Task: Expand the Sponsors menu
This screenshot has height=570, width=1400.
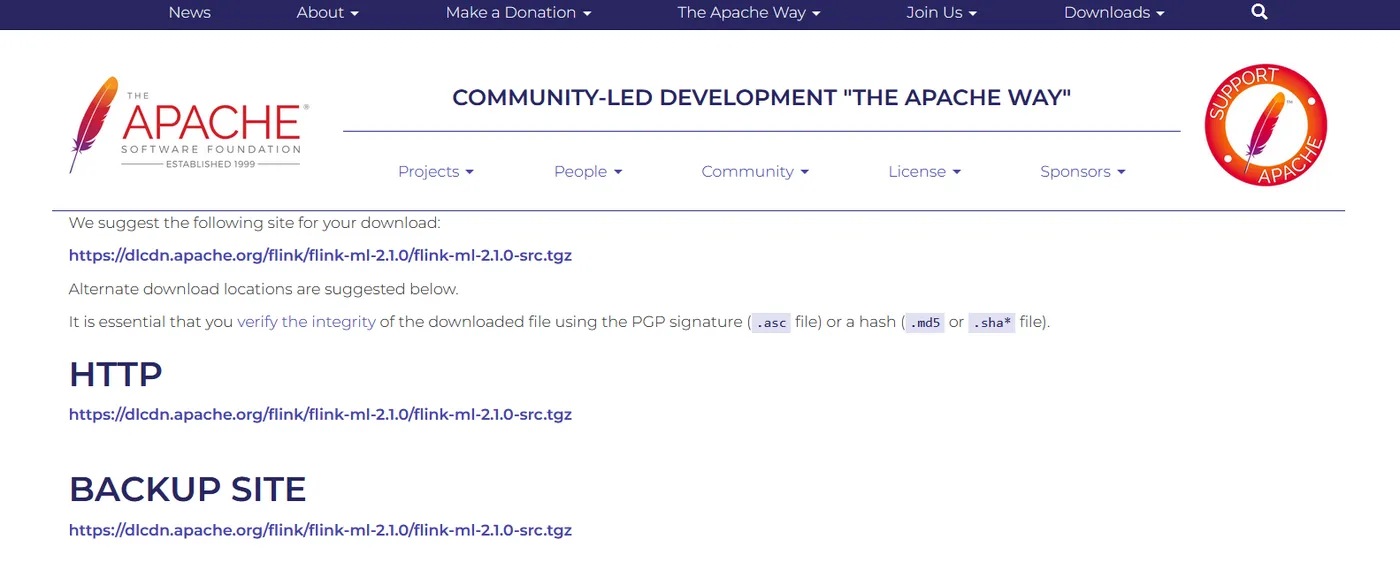Action: [x=1083, y=172]
